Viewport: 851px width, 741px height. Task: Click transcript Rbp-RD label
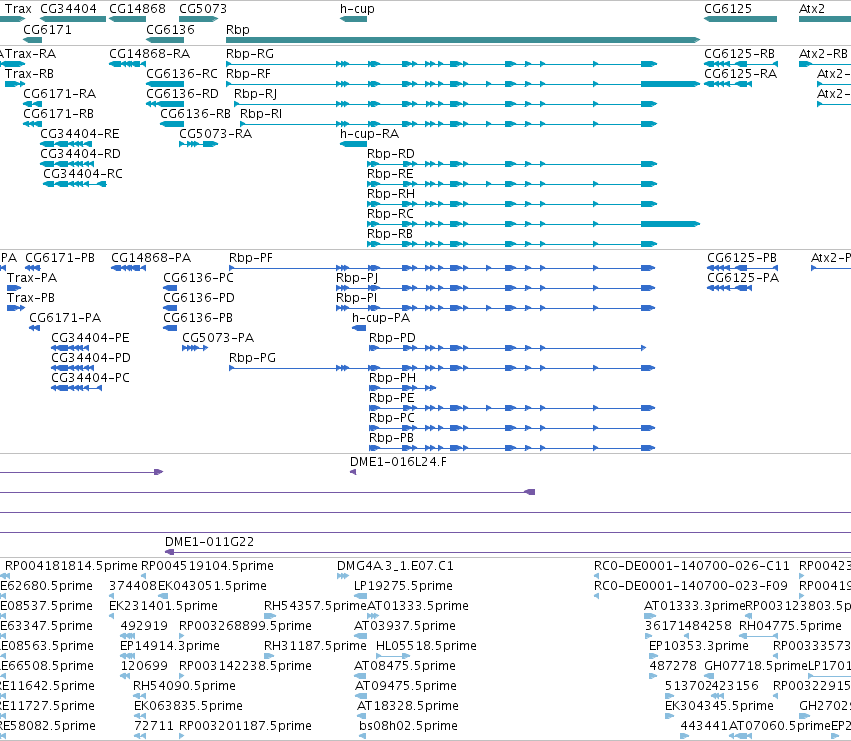tap(391, 154)
